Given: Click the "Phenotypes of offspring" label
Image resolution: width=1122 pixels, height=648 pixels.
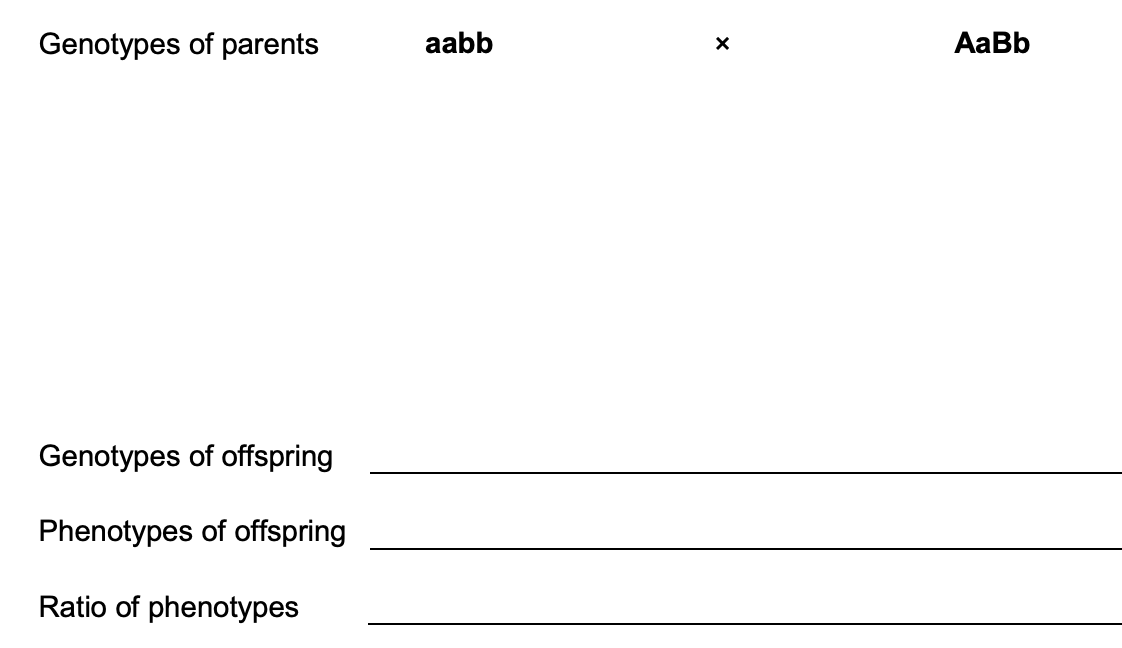Looking at the screenshot, I should coord(192,531).
